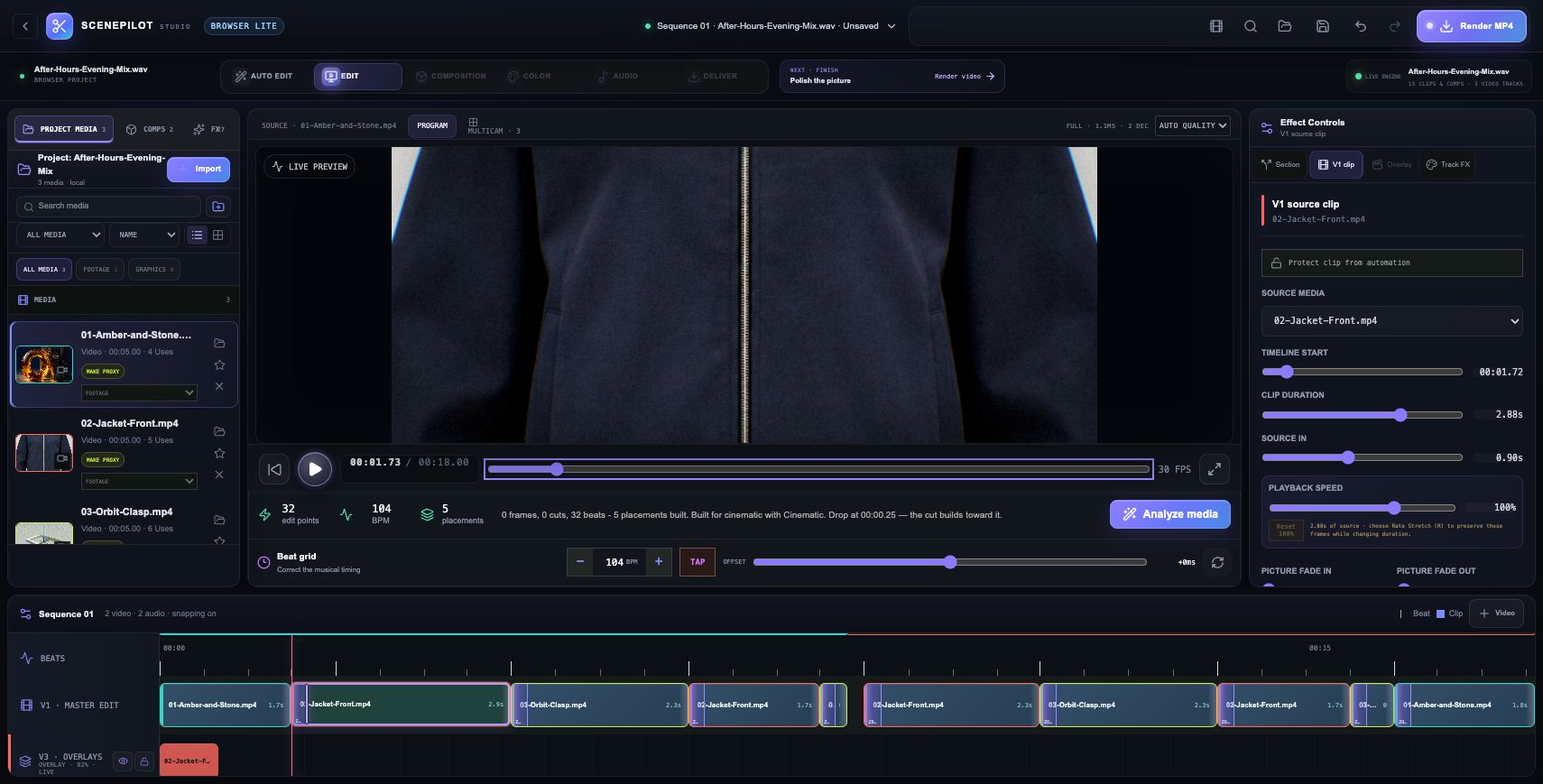Go back with the top-left arrow
The height and width of the screenshot is (784, 1543).
click(25, 26)
